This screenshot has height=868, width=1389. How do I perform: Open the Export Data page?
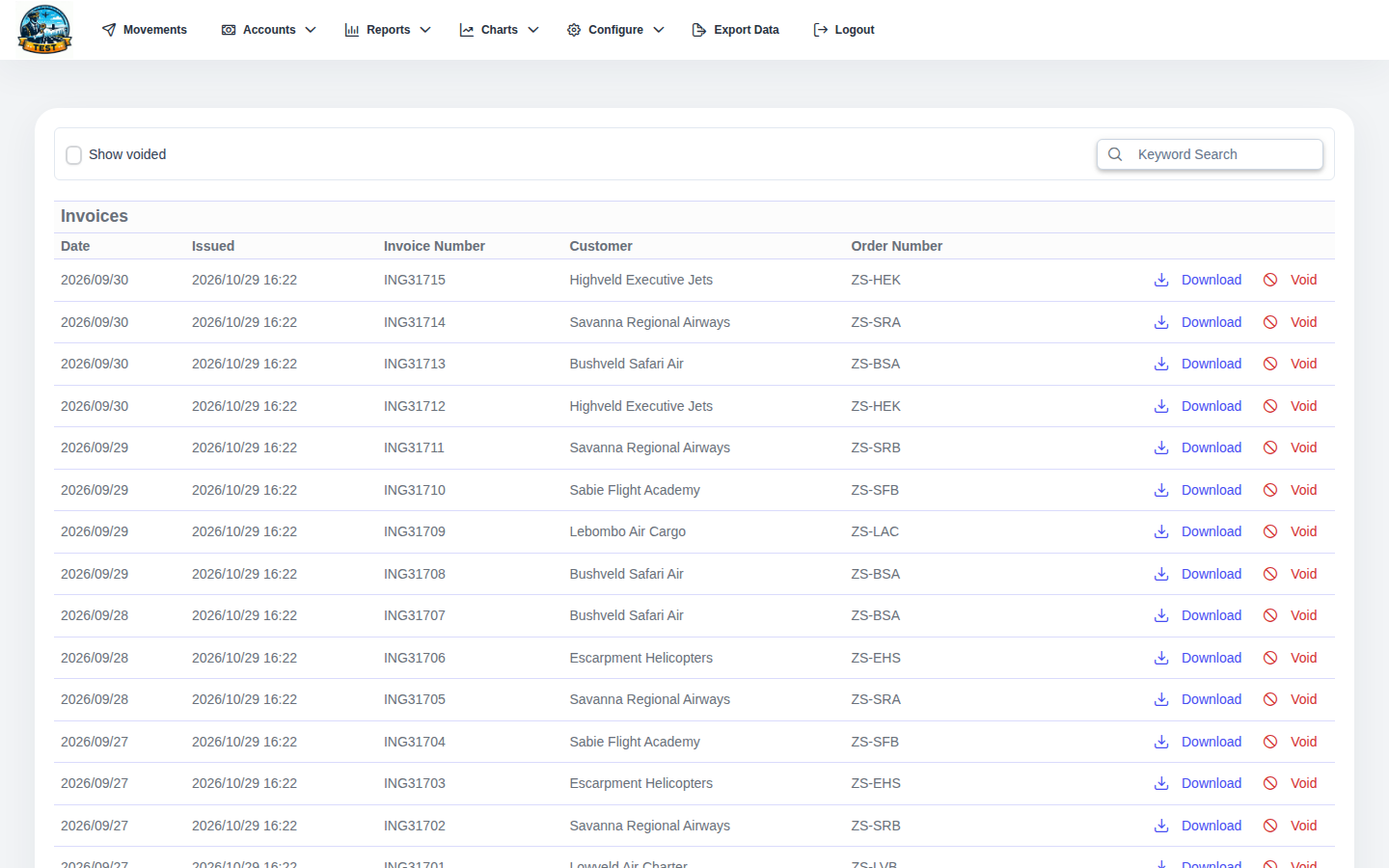coord(736,30)
